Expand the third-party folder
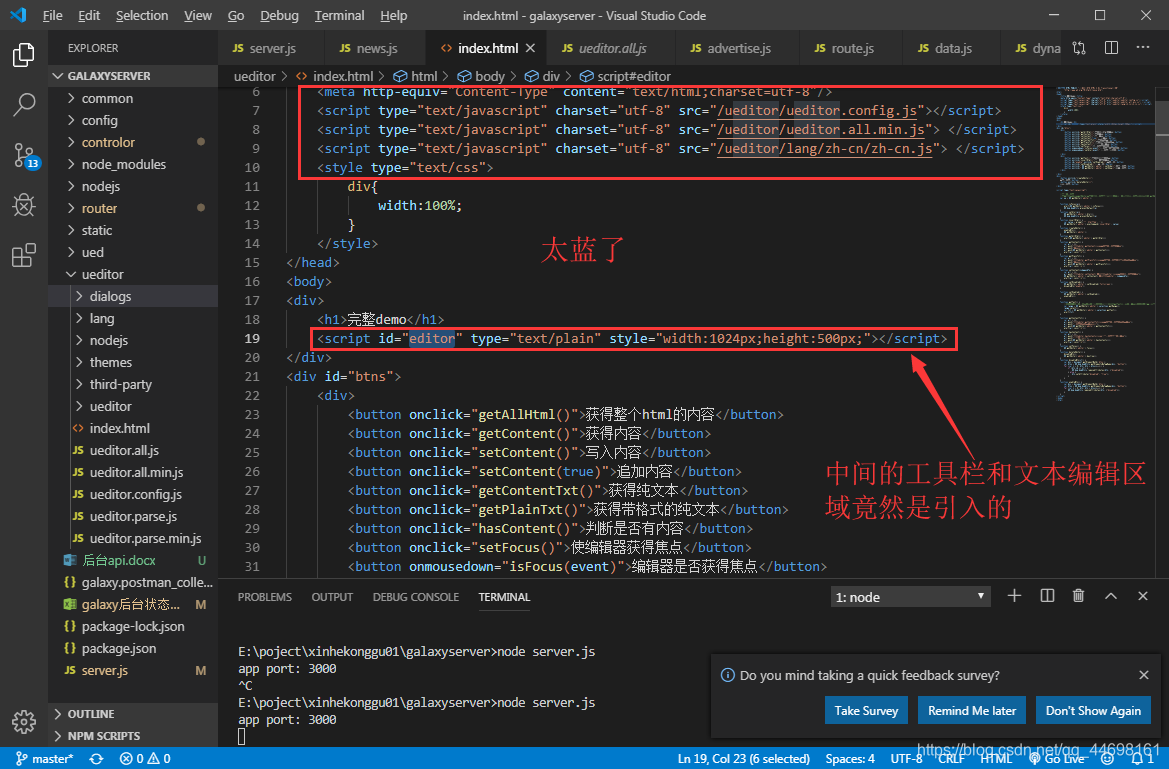This screenshot has width=1169, height=769. [x=133, y=384]
